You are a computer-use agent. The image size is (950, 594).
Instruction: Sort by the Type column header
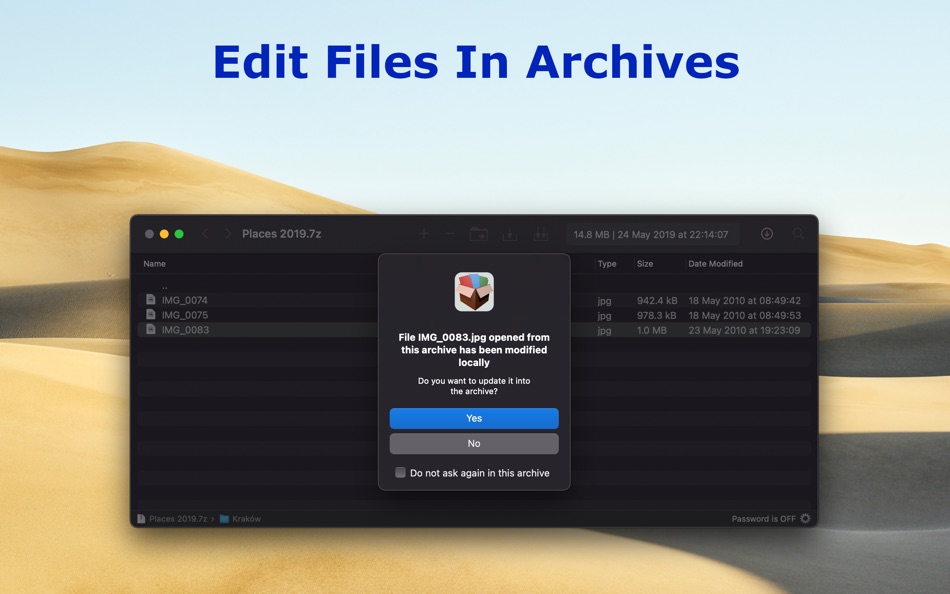(606, 264)
